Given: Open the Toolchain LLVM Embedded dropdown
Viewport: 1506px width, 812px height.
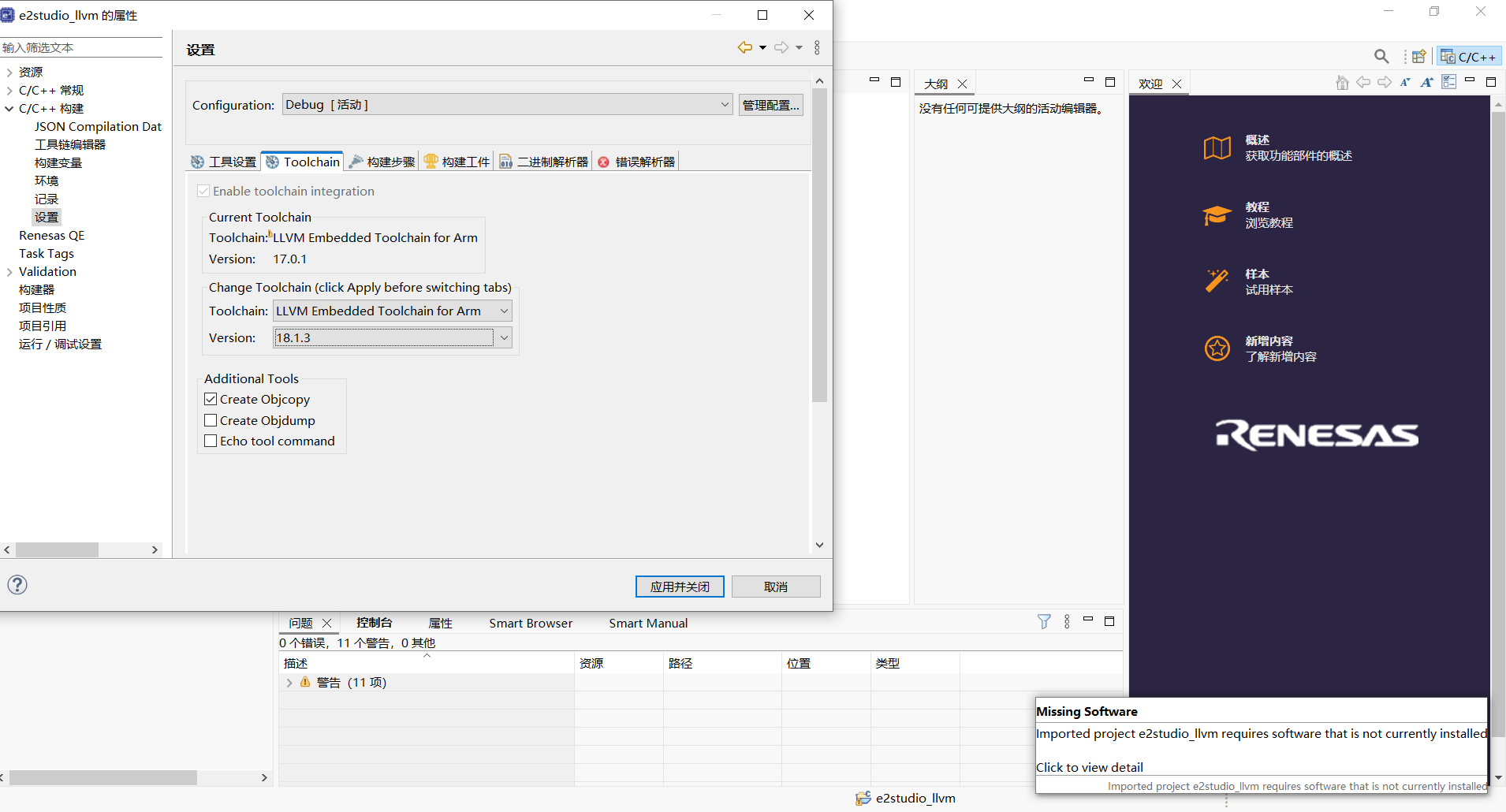Looking at the screenshot, I should coord(392,311).
